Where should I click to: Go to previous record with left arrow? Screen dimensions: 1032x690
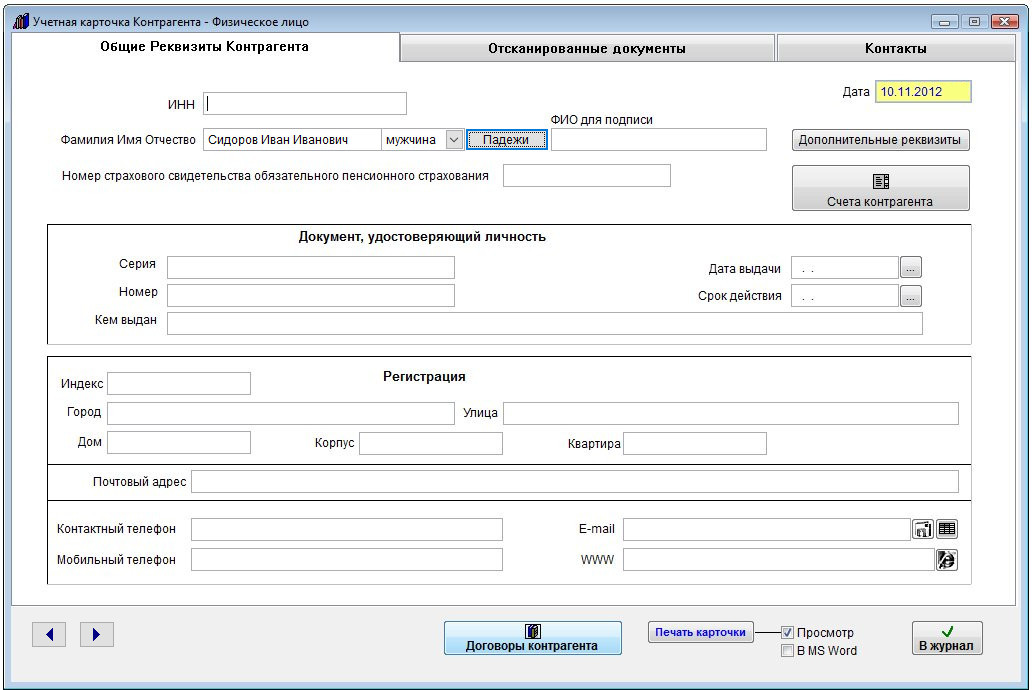[49, 634]
